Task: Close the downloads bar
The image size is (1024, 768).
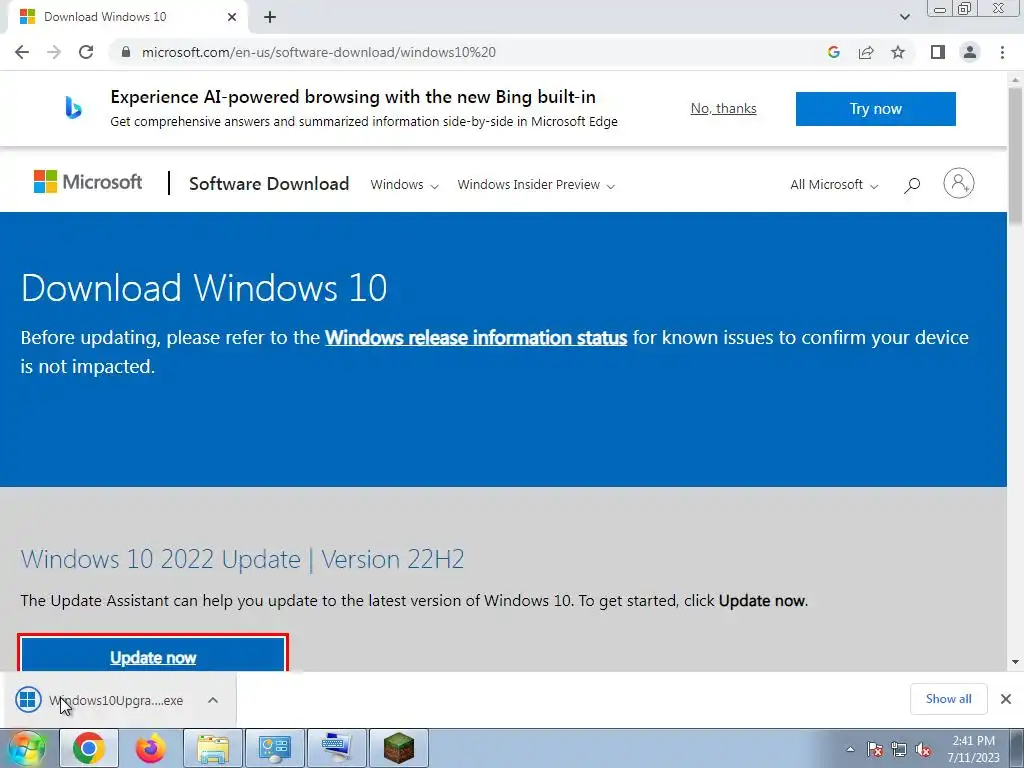Action: pyautogui.click(x=1006, y=699)
